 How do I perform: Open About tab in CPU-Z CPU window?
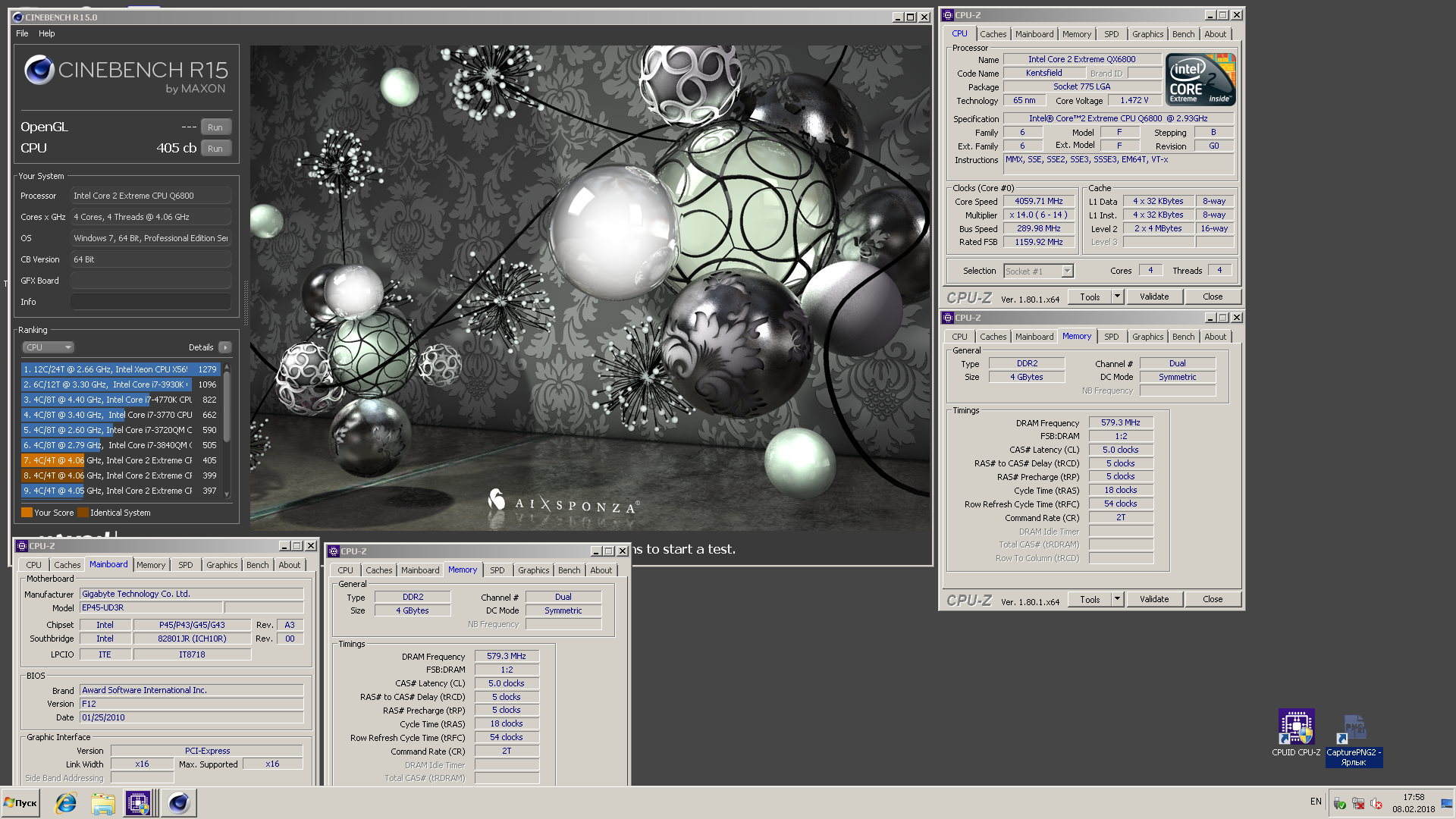1215,34
